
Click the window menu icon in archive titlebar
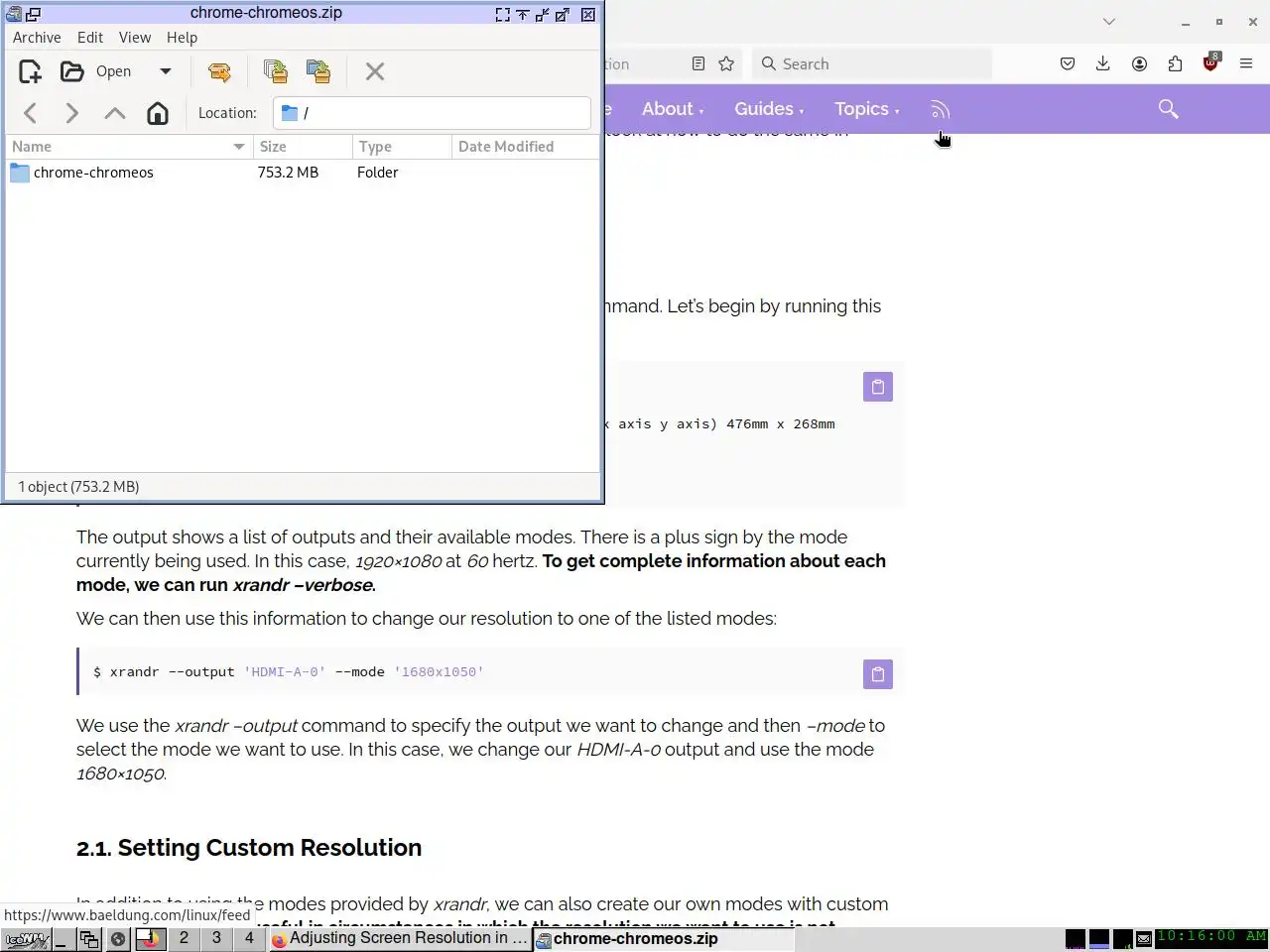pos(13,14)
